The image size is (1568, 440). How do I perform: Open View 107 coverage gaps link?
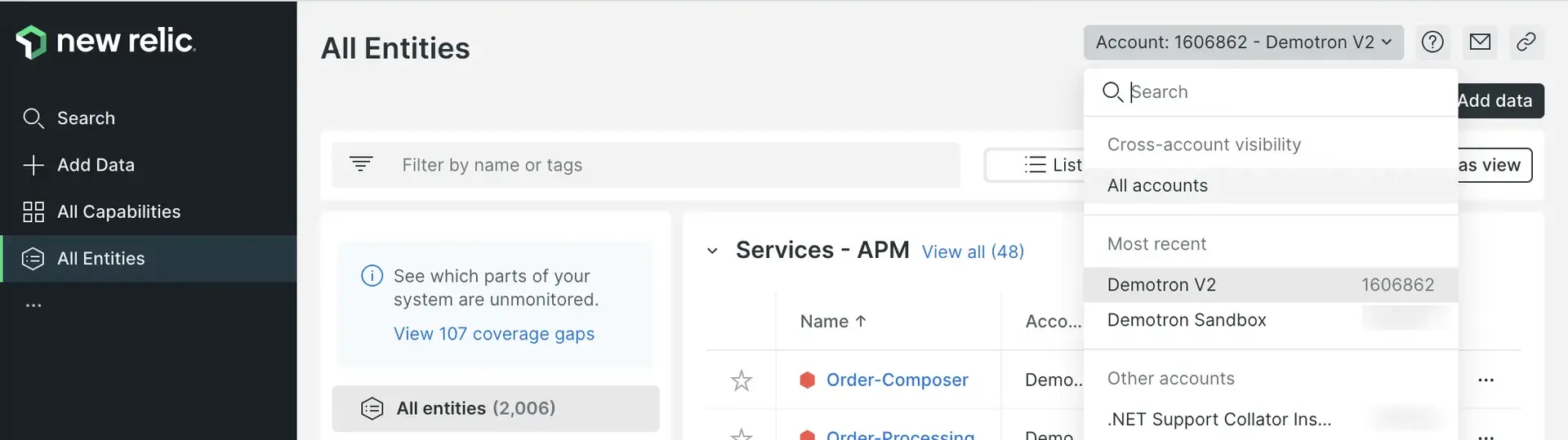493,334
